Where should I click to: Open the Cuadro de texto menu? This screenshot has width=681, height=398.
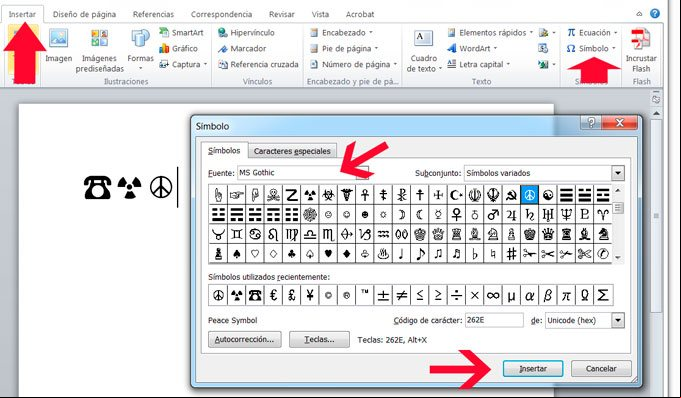[423, 50]
